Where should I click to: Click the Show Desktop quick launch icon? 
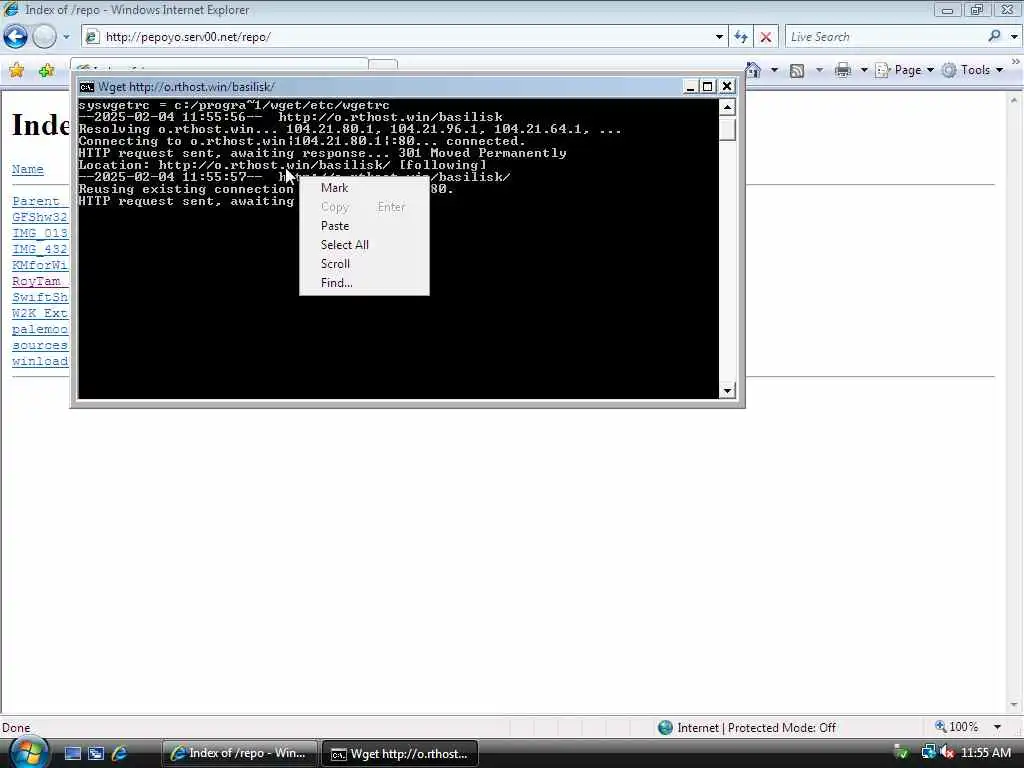coord(72,754)
